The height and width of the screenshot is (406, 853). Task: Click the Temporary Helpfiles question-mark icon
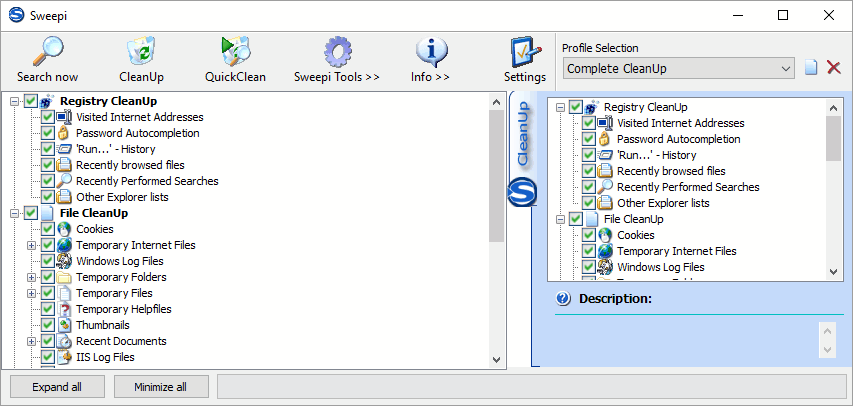tap(64, 309)
